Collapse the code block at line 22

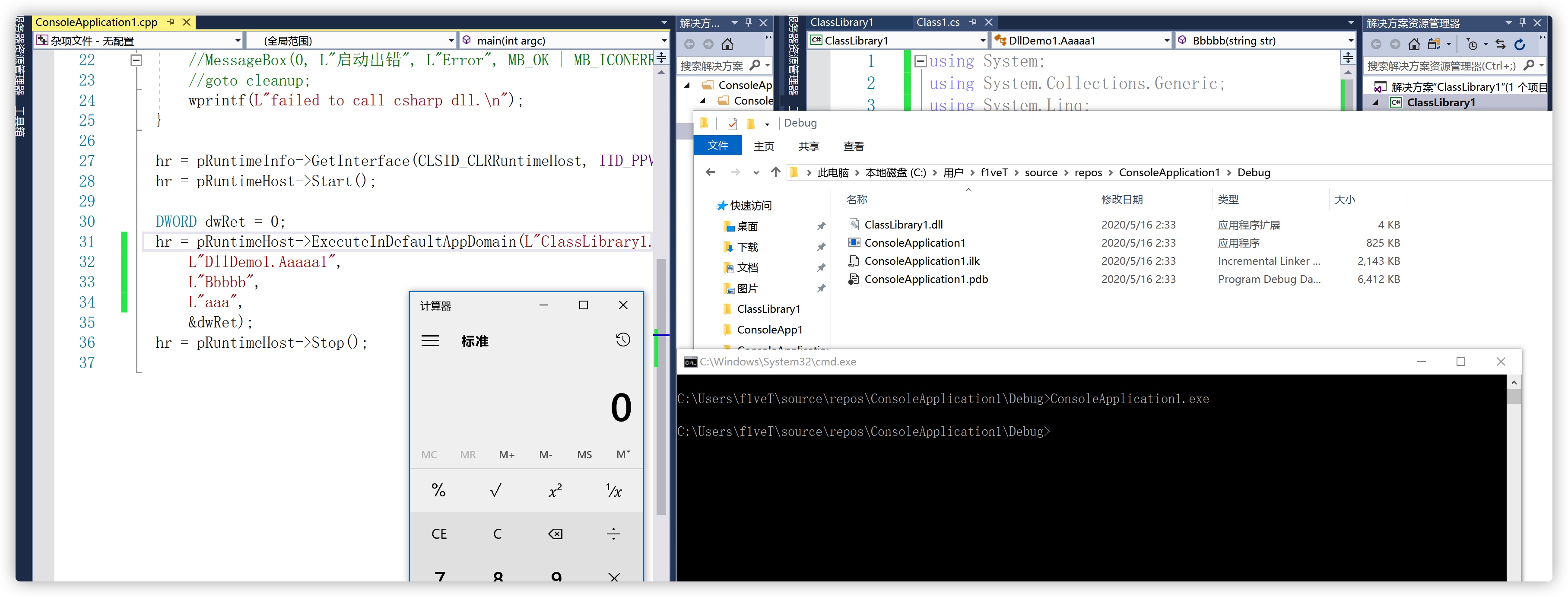pyautogui.click(x=136, y=60)
